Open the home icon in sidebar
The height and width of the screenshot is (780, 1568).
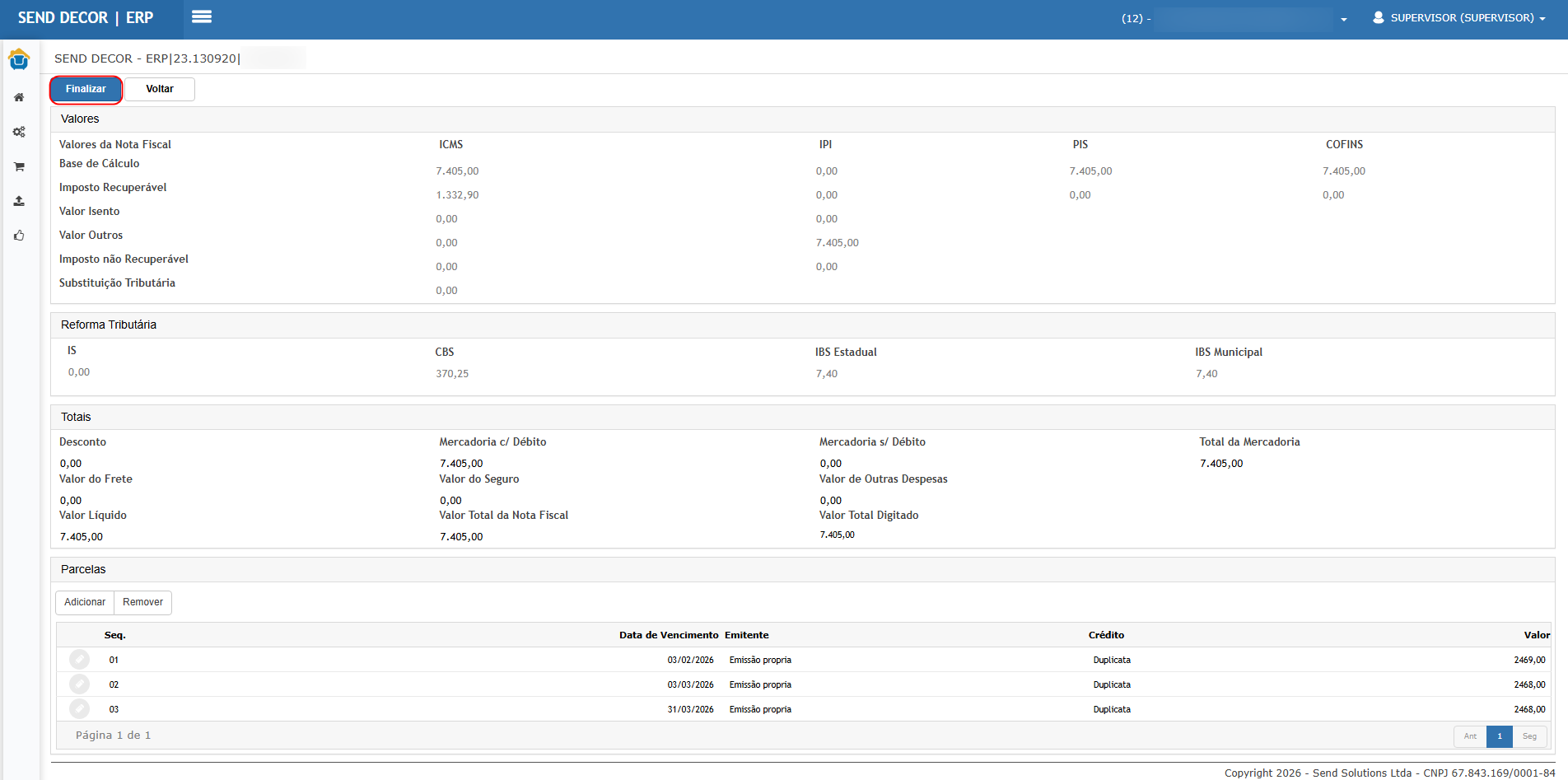(19, 97)
